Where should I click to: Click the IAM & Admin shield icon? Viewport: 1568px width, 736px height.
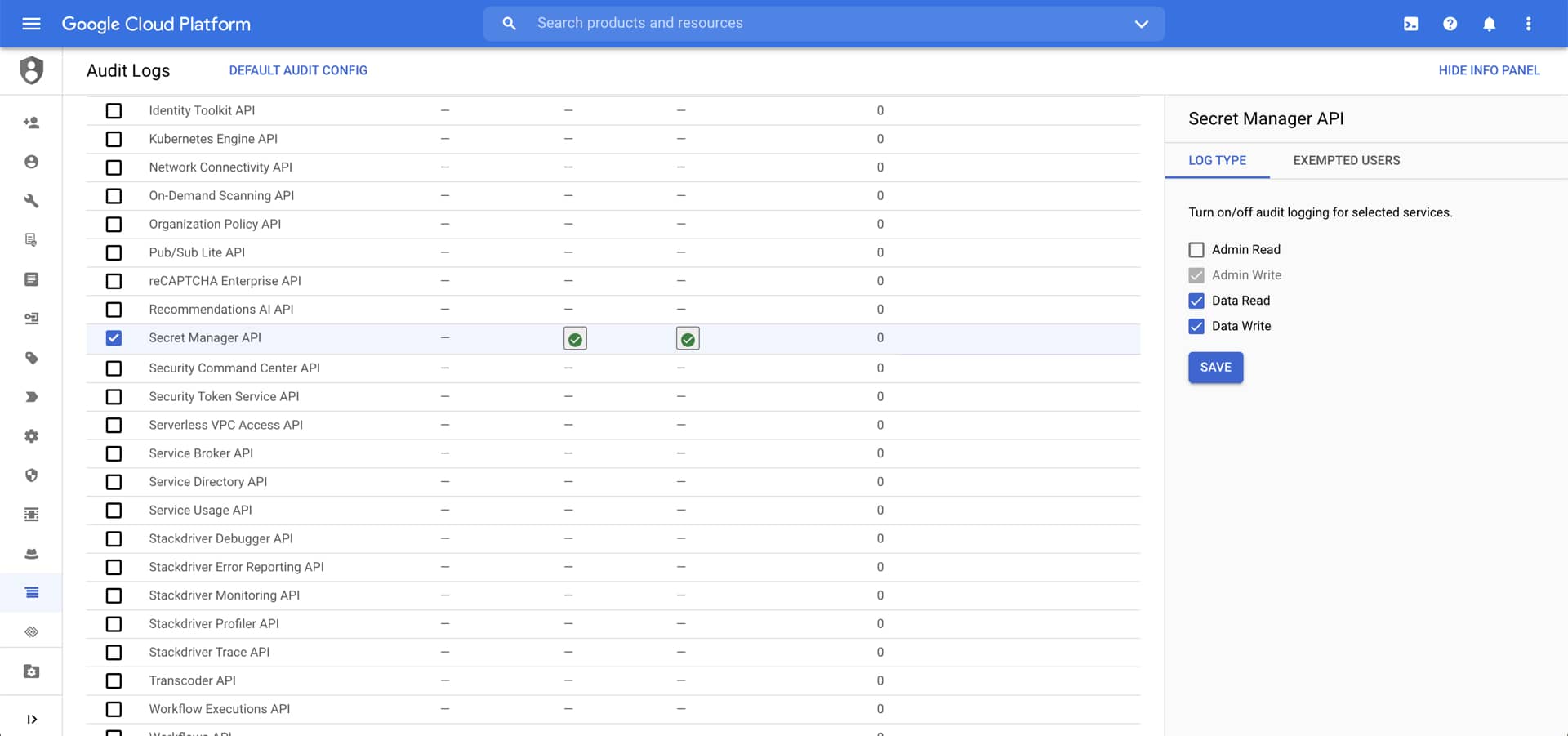tap(31, 70)
